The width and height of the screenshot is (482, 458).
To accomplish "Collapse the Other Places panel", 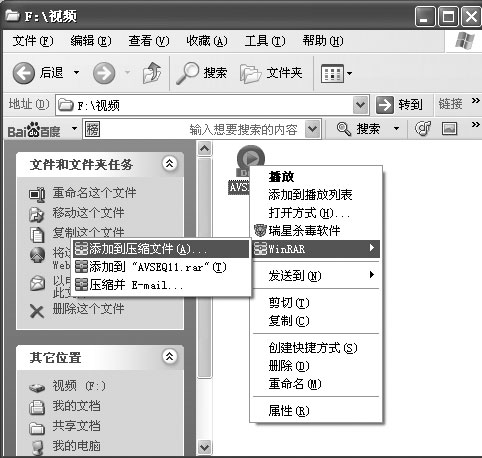I will click(170, 357).
